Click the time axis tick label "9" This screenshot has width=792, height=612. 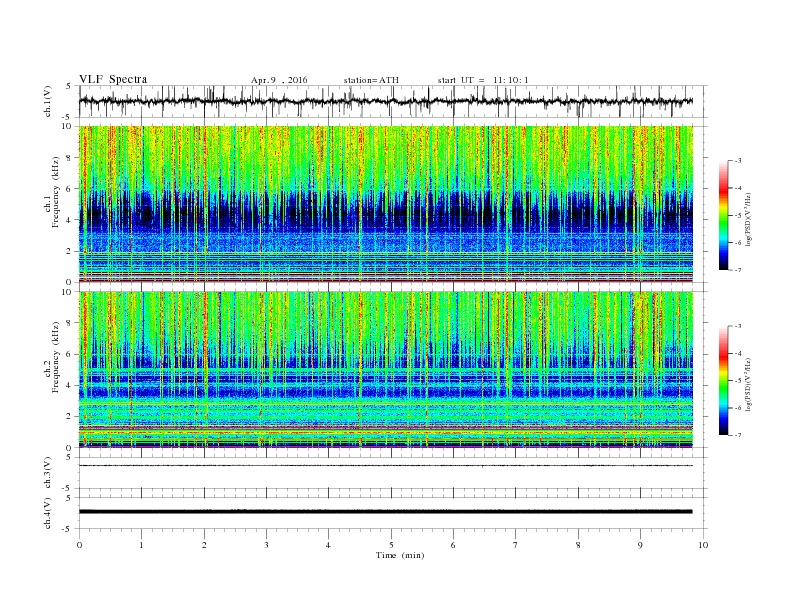click(640, 545)
